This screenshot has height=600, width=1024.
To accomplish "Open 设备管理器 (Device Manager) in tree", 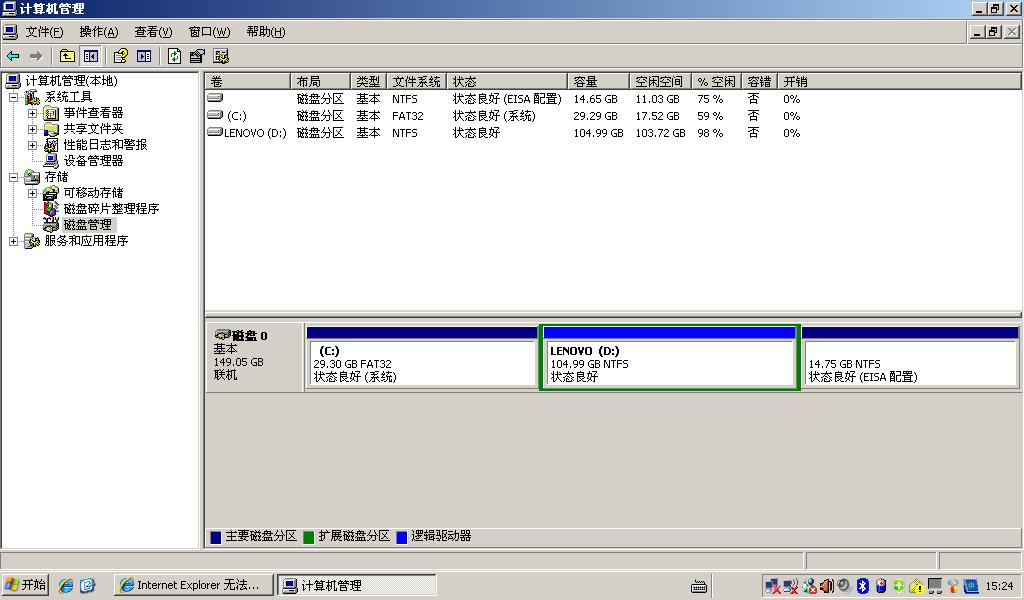I will (93, 160).
